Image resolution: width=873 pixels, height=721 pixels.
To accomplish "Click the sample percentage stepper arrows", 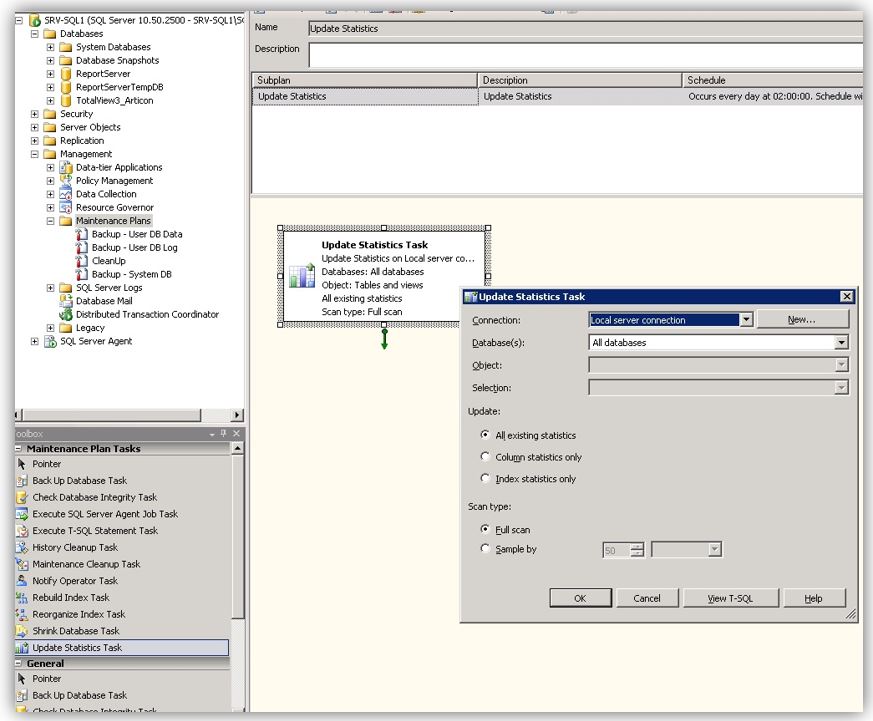I will pos(638,550).
